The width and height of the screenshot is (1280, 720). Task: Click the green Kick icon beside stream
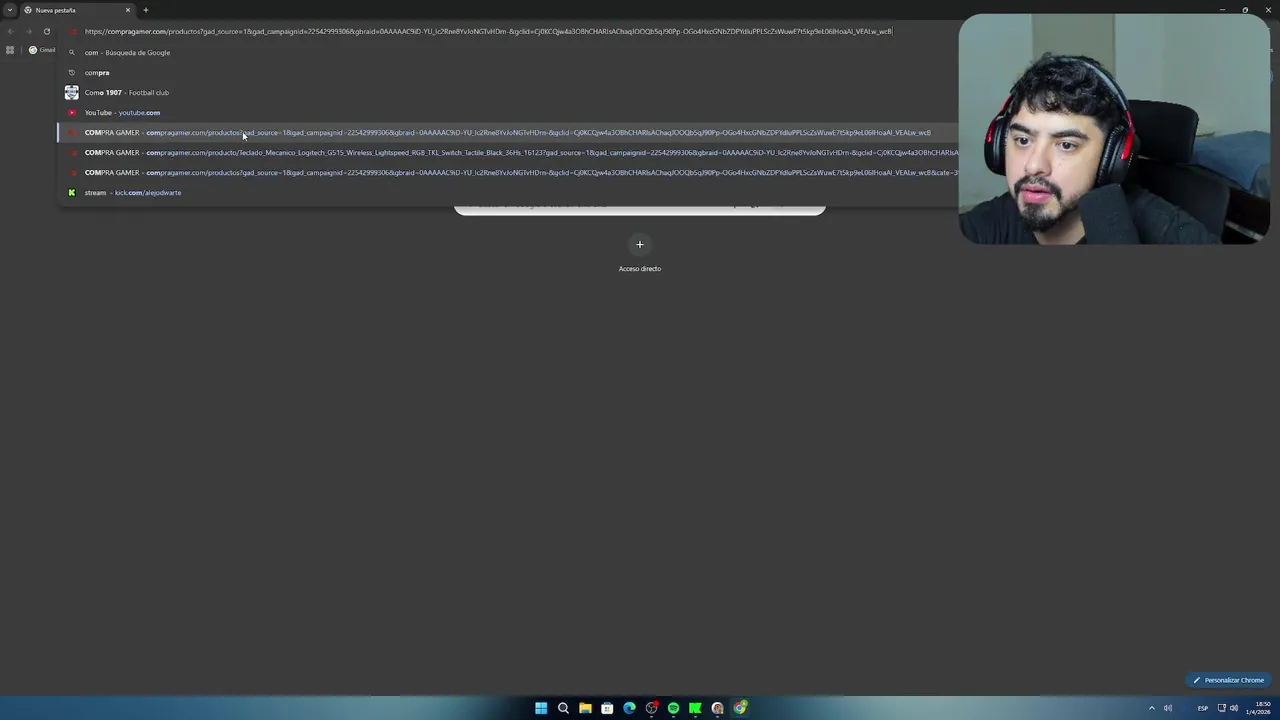click(x=71, y=192)
